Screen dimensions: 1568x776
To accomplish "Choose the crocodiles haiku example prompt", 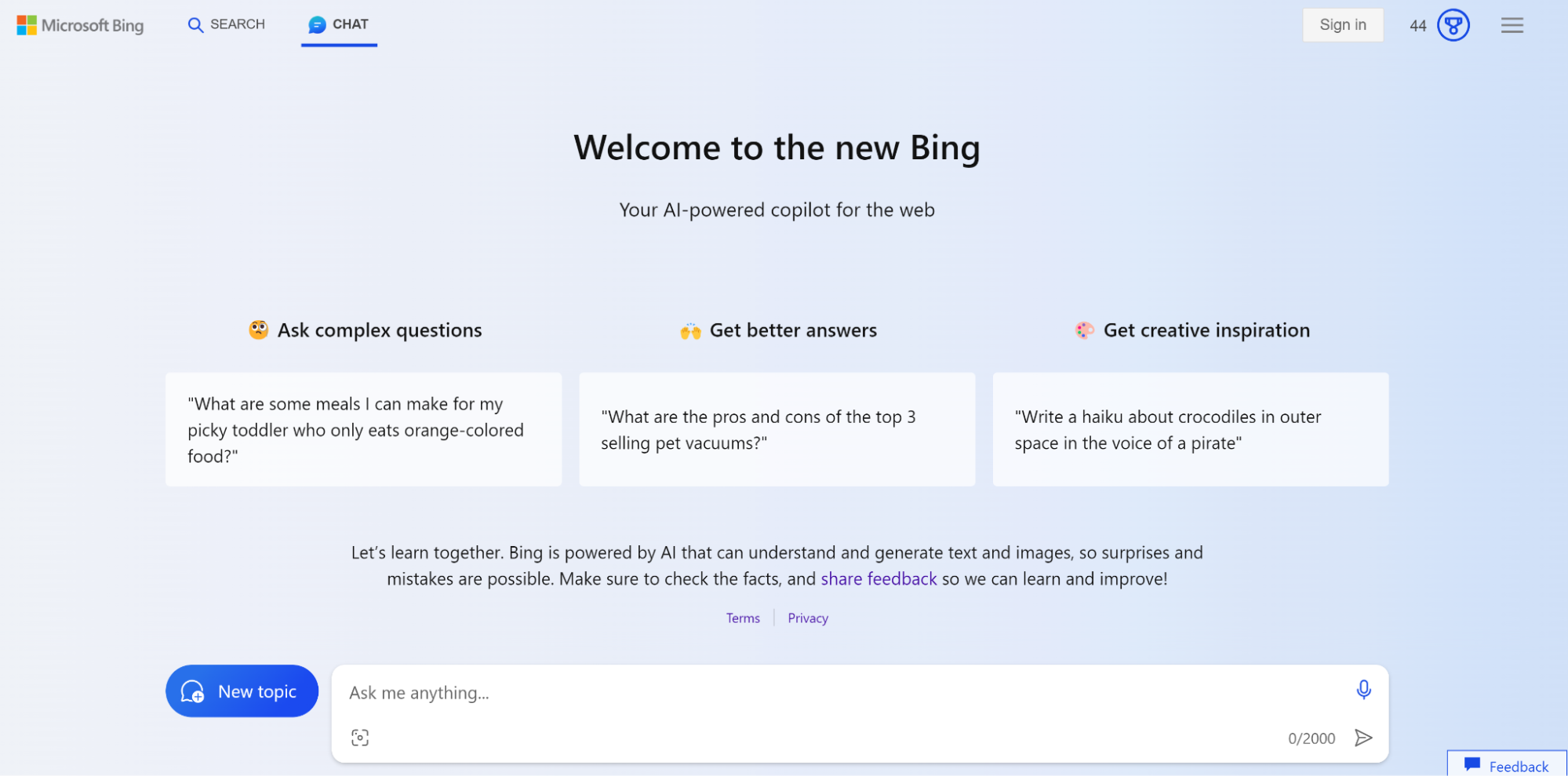I will click(x=1190, y=430).
